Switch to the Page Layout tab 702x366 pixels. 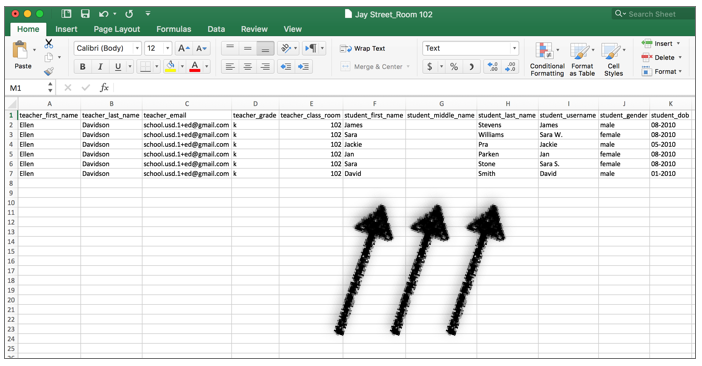point(117,29)
